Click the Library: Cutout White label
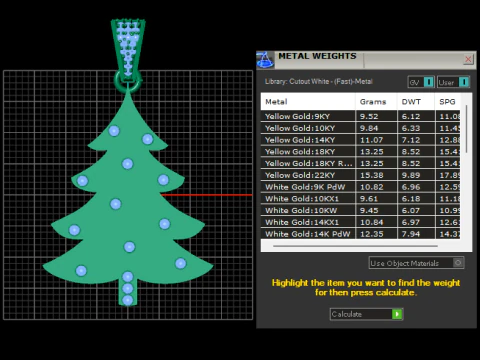The height and width of the screenshot is (360, 480). (318, 81)
